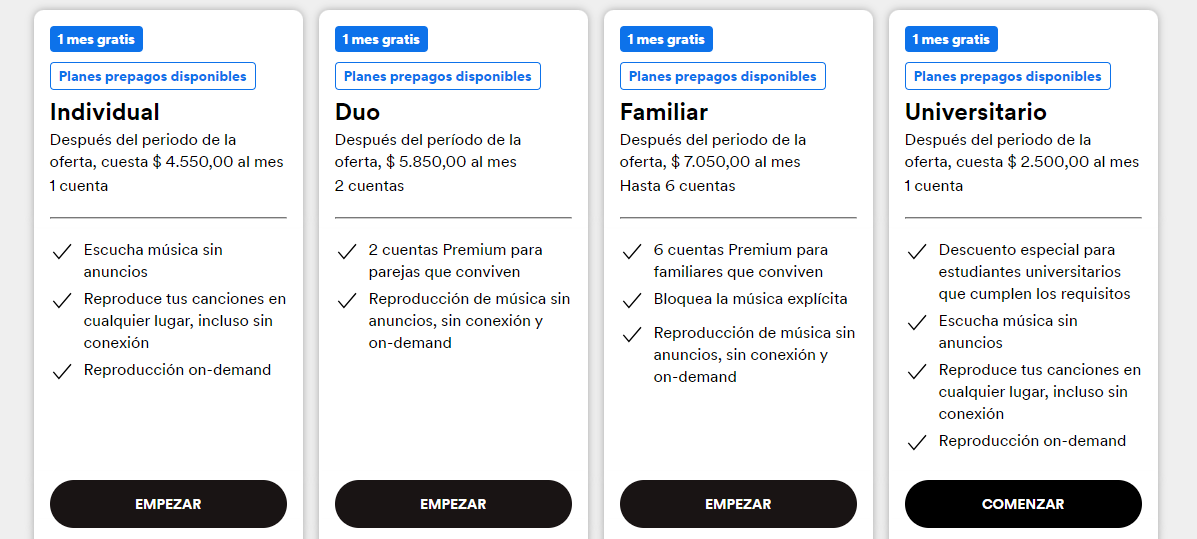This screenshot has height=539, width=1197.
Task: Click the checkmark next to "Descuento especial para estudiantes"
Action: tap(917, 251)
